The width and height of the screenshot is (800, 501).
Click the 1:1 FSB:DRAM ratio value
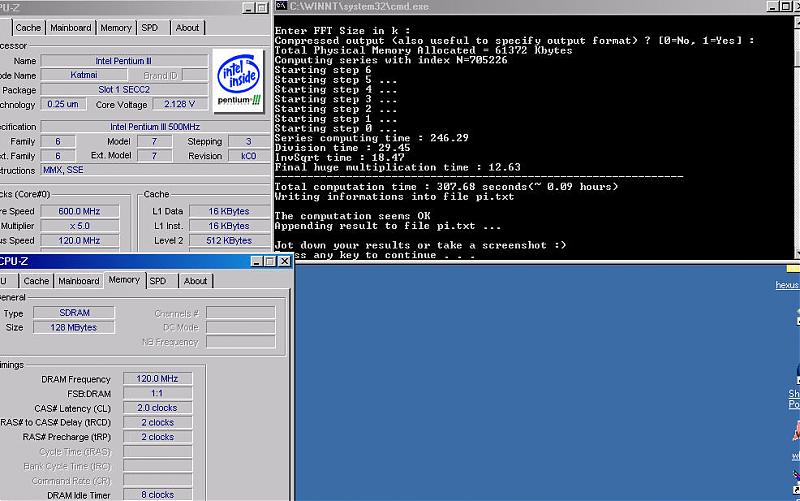(x=158, y=393)
